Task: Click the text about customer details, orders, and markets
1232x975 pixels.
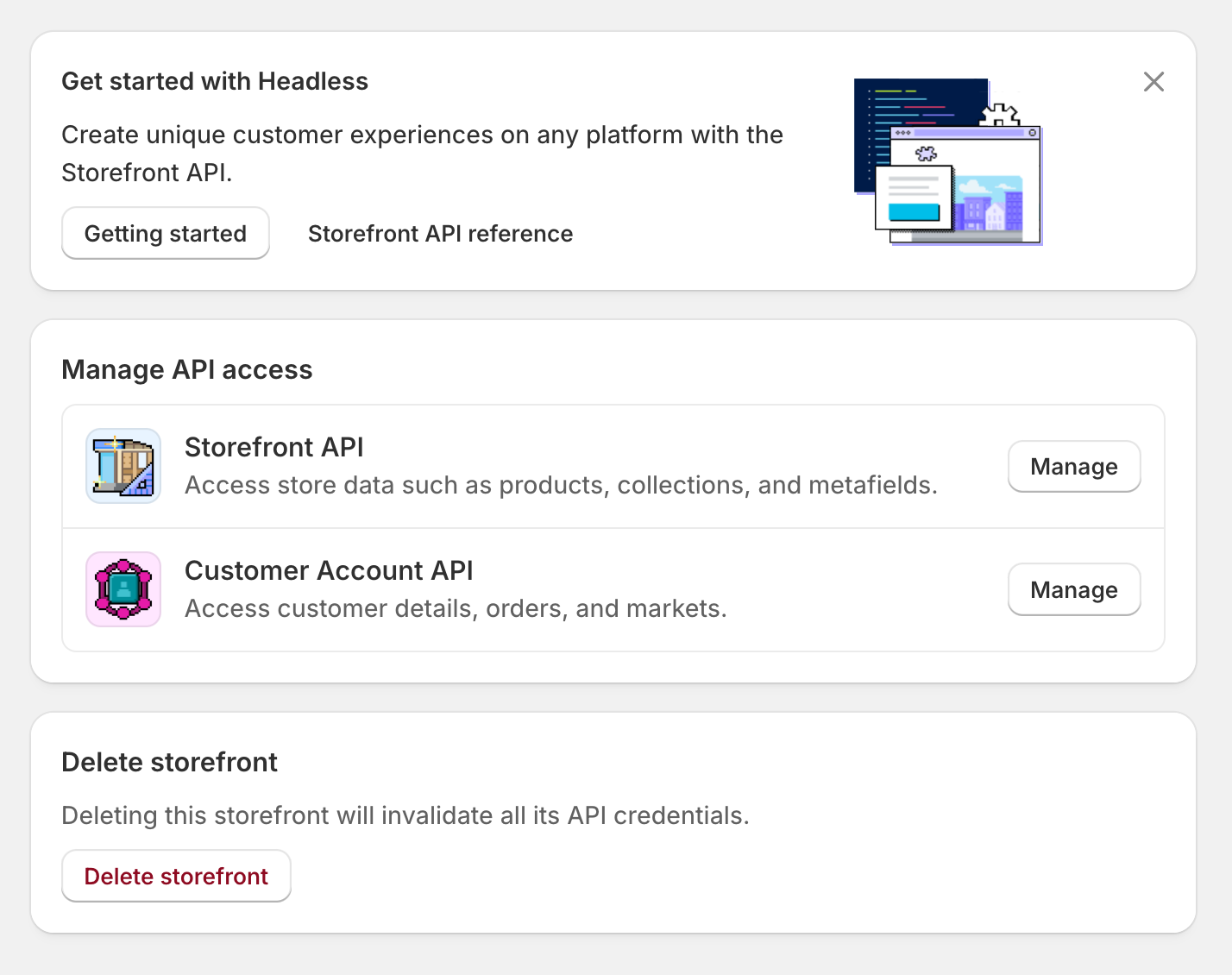Action: 456,609
